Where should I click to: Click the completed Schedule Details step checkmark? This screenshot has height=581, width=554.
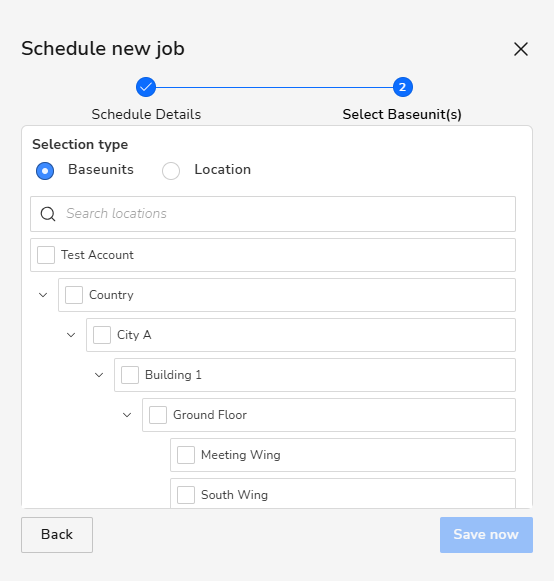tap(146, 87)
